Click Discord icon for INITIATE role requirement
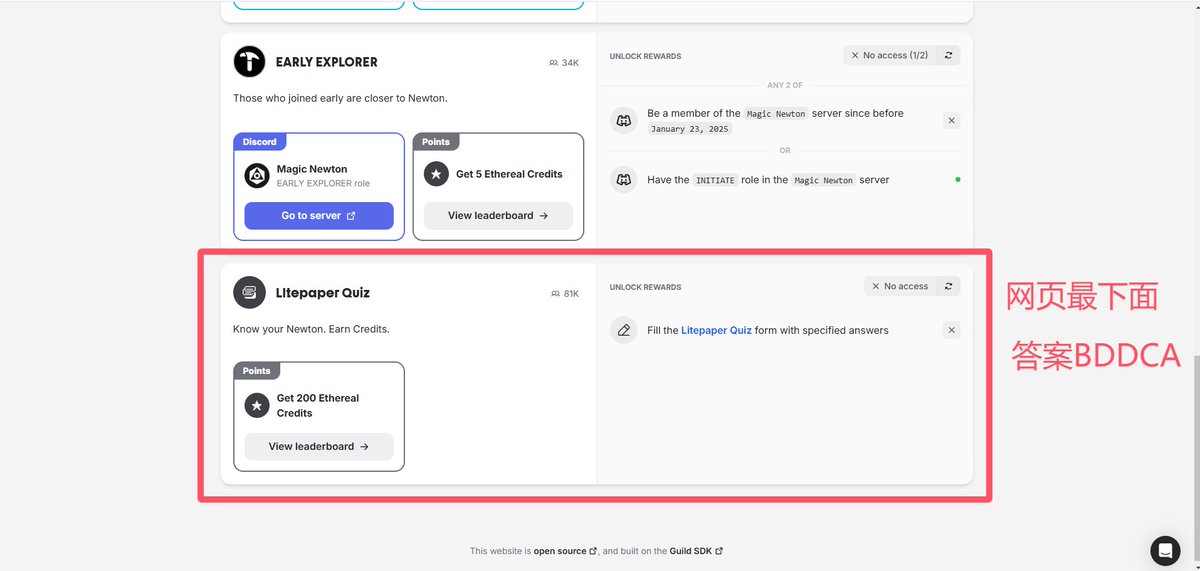 pos(624,180)
